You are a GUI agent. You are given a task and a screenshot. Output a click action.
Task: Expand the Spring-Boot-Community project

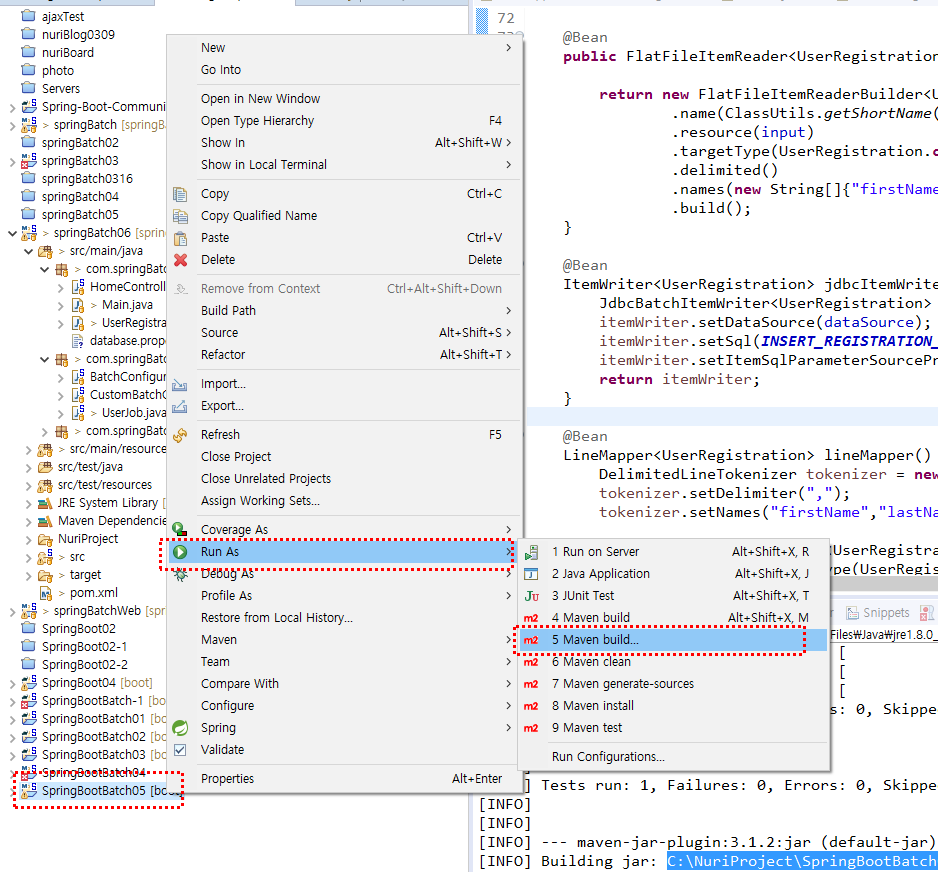[x=12, y=107]
